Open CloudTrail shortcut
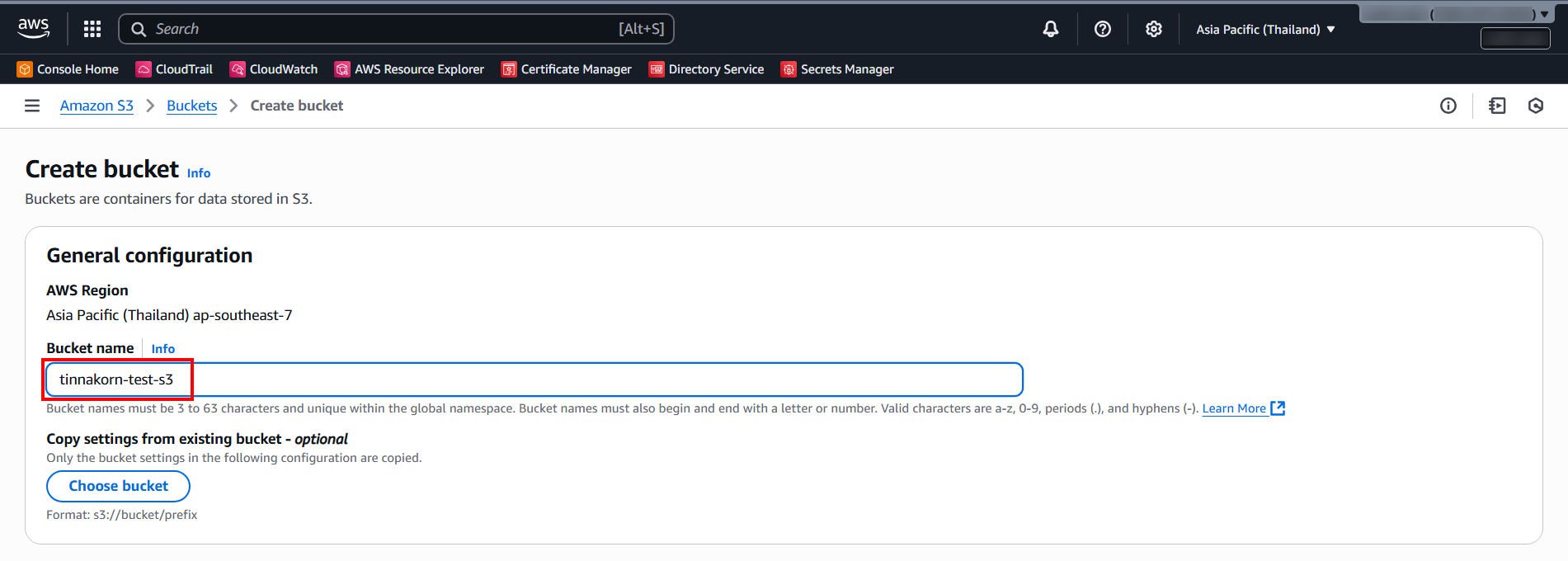 pos(174,69)
